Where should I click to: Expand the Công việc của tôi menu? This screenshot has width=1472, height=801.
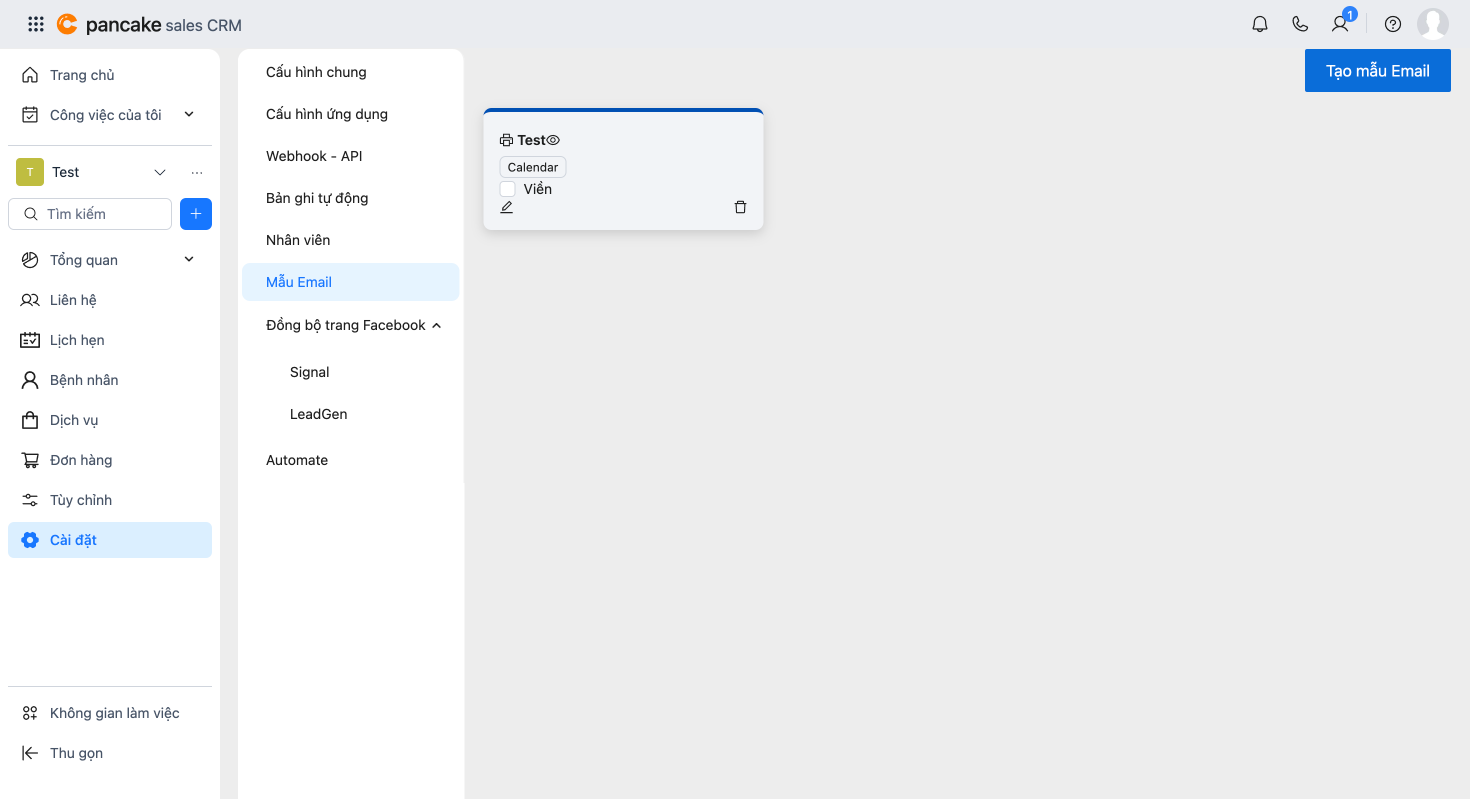click(x=189, y=115)
